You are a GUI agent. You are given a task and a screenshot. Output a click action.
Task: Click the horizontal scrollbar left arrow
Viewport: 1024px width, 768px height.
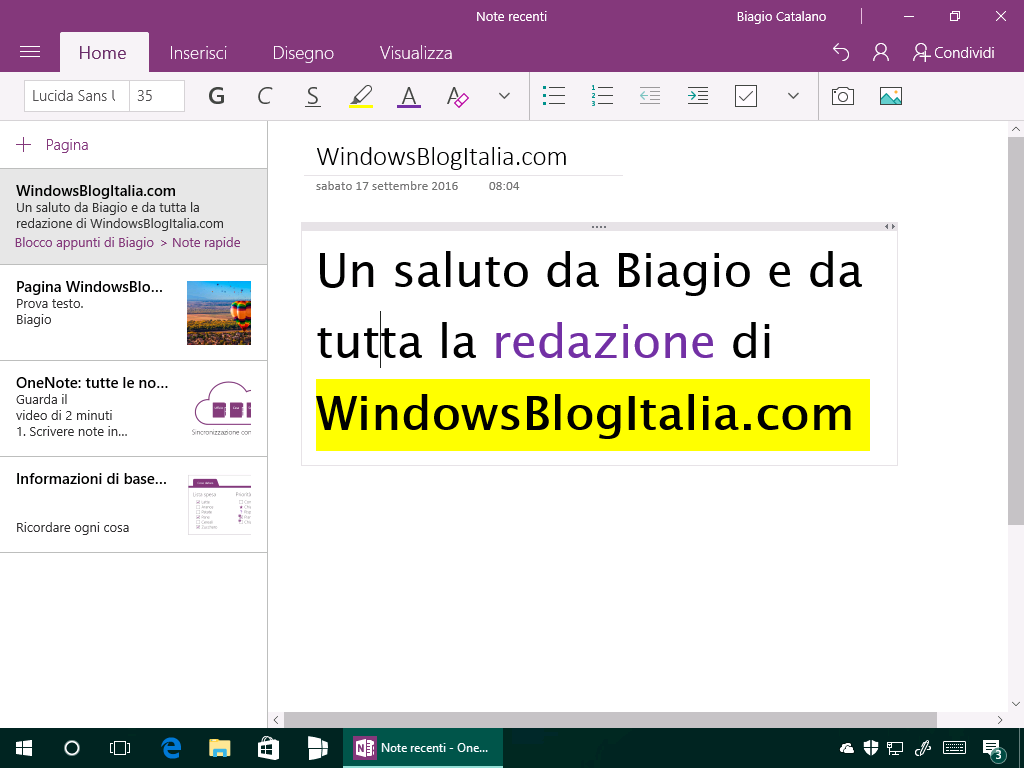pos(276,720)
